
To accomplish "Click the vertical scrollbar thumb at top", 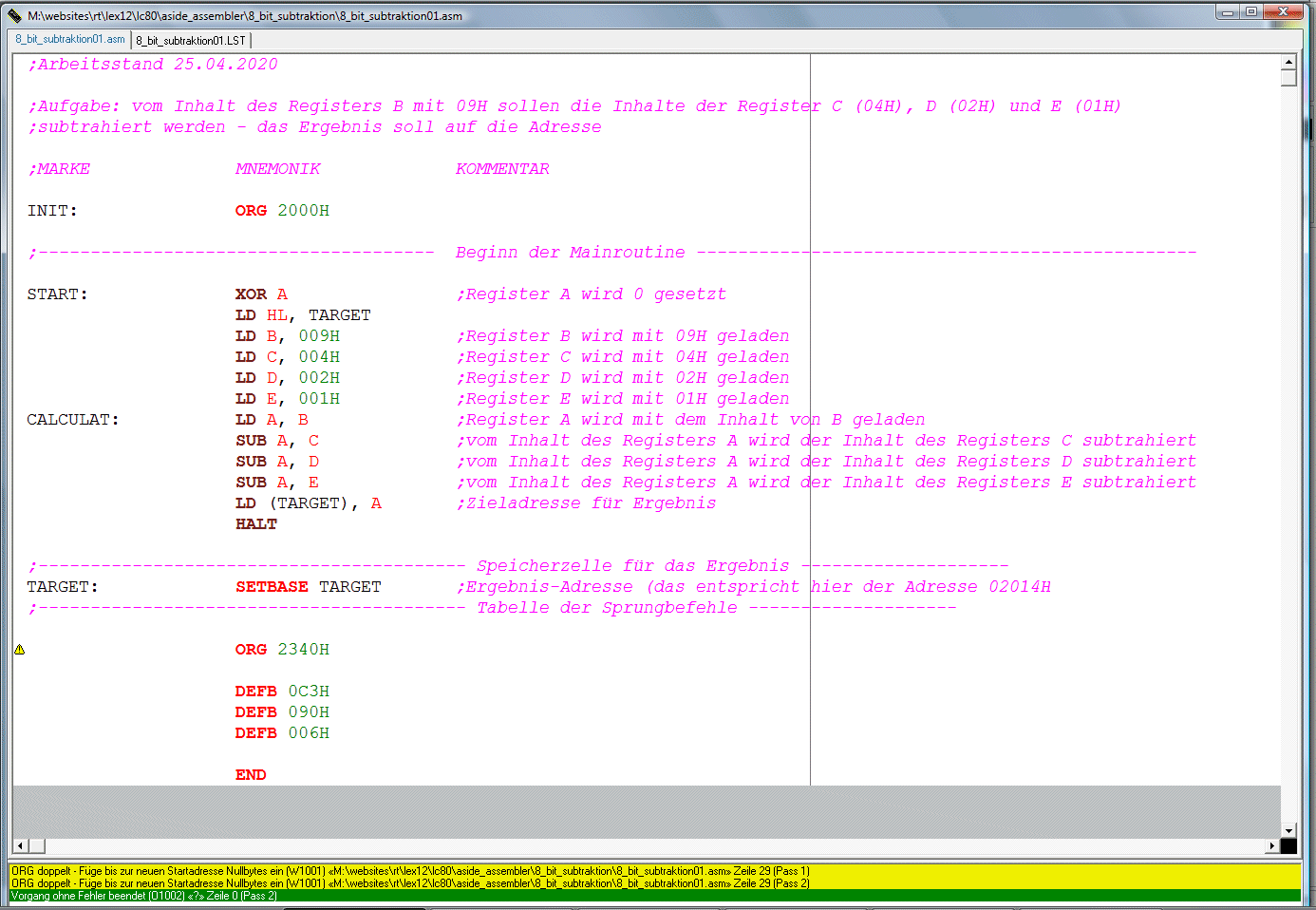I will (1288, 78).
